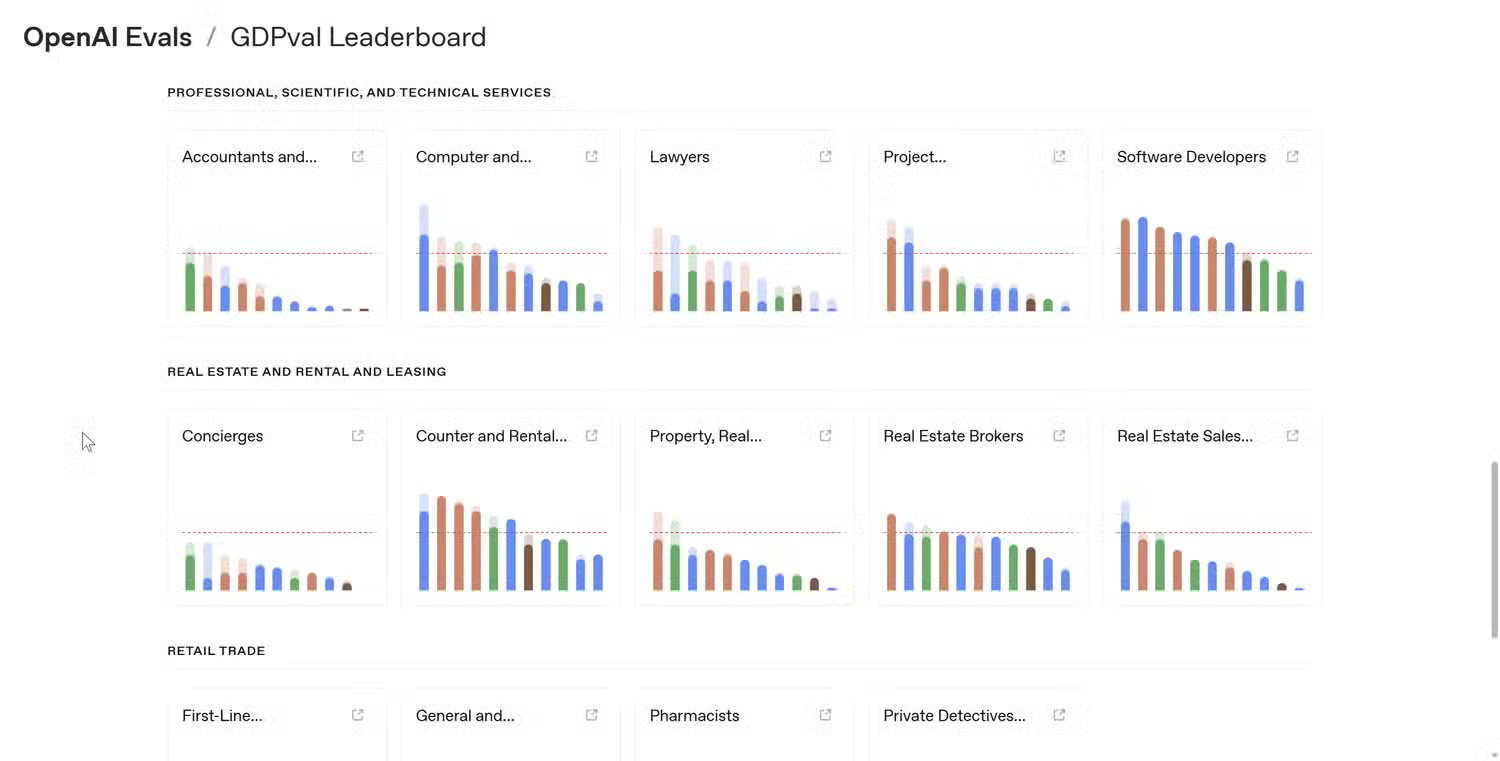Click the external link icon for Counter and Rental

point(591,435)
